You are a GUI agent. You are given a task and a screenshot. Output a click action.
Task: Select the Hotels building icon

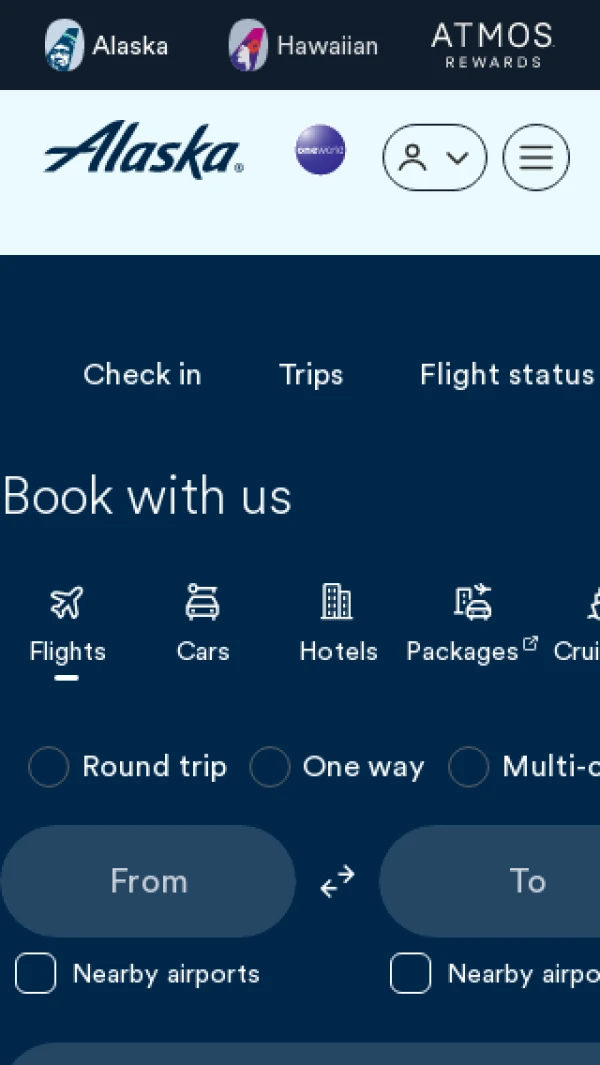[x=337, y=601]
